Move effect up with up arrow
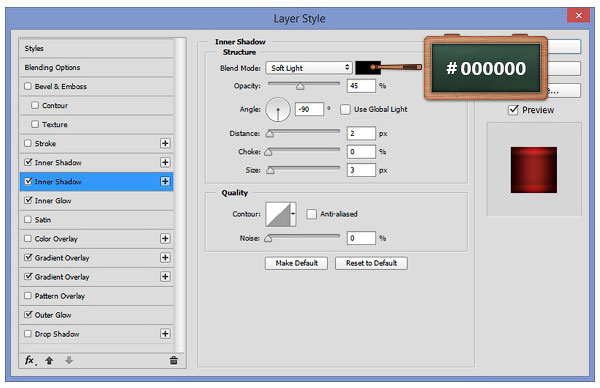 click(x=49, y=360)
